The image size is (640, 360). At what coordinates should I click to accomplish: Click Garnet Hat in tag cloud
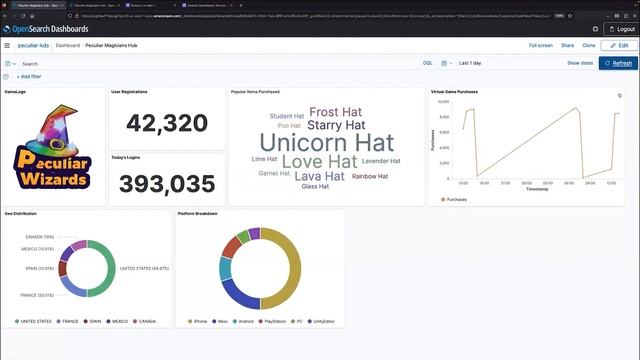pos(274,173)
